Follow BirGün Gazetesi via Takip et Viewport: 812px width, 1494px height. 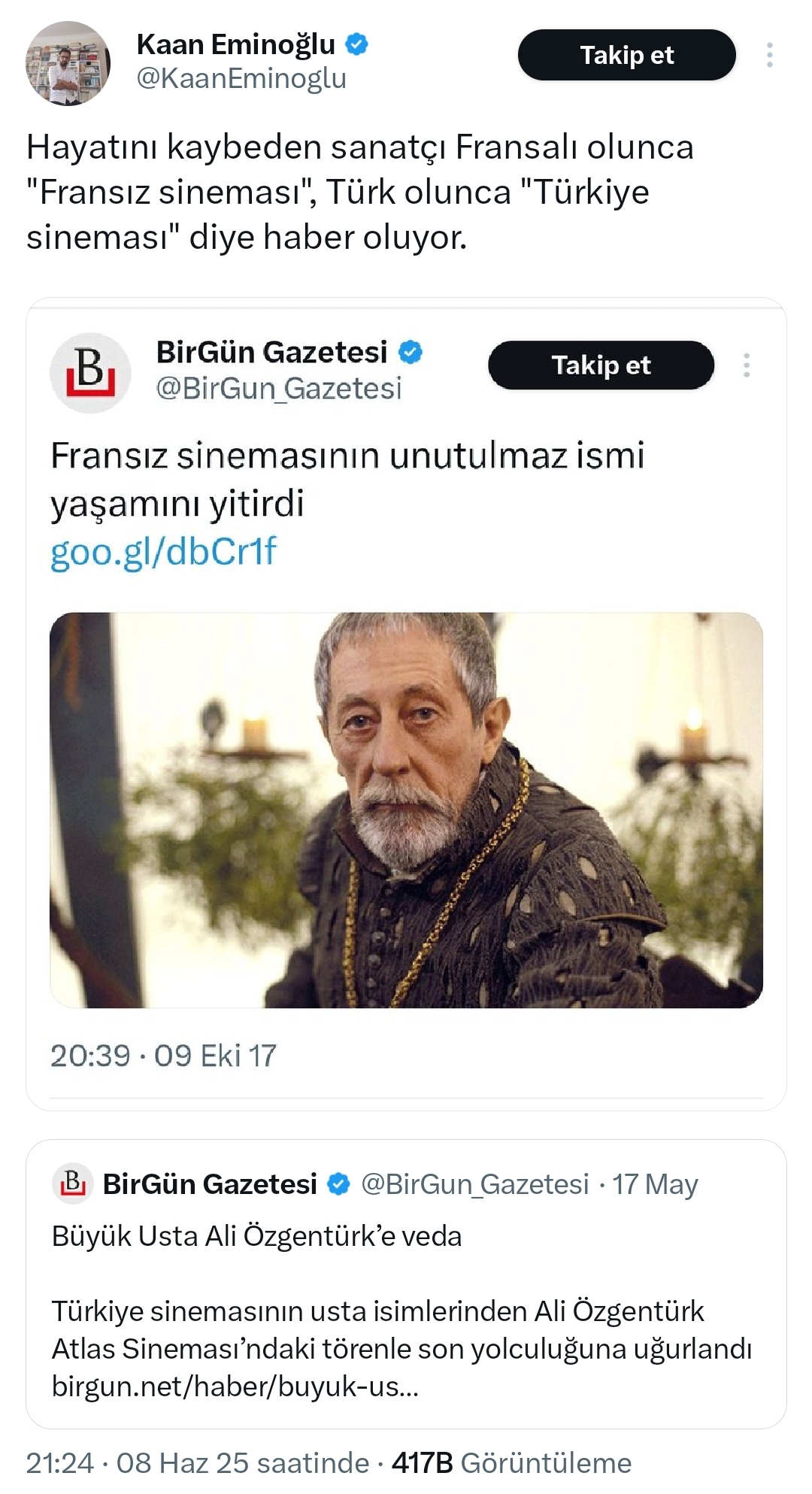coord(601,365)
